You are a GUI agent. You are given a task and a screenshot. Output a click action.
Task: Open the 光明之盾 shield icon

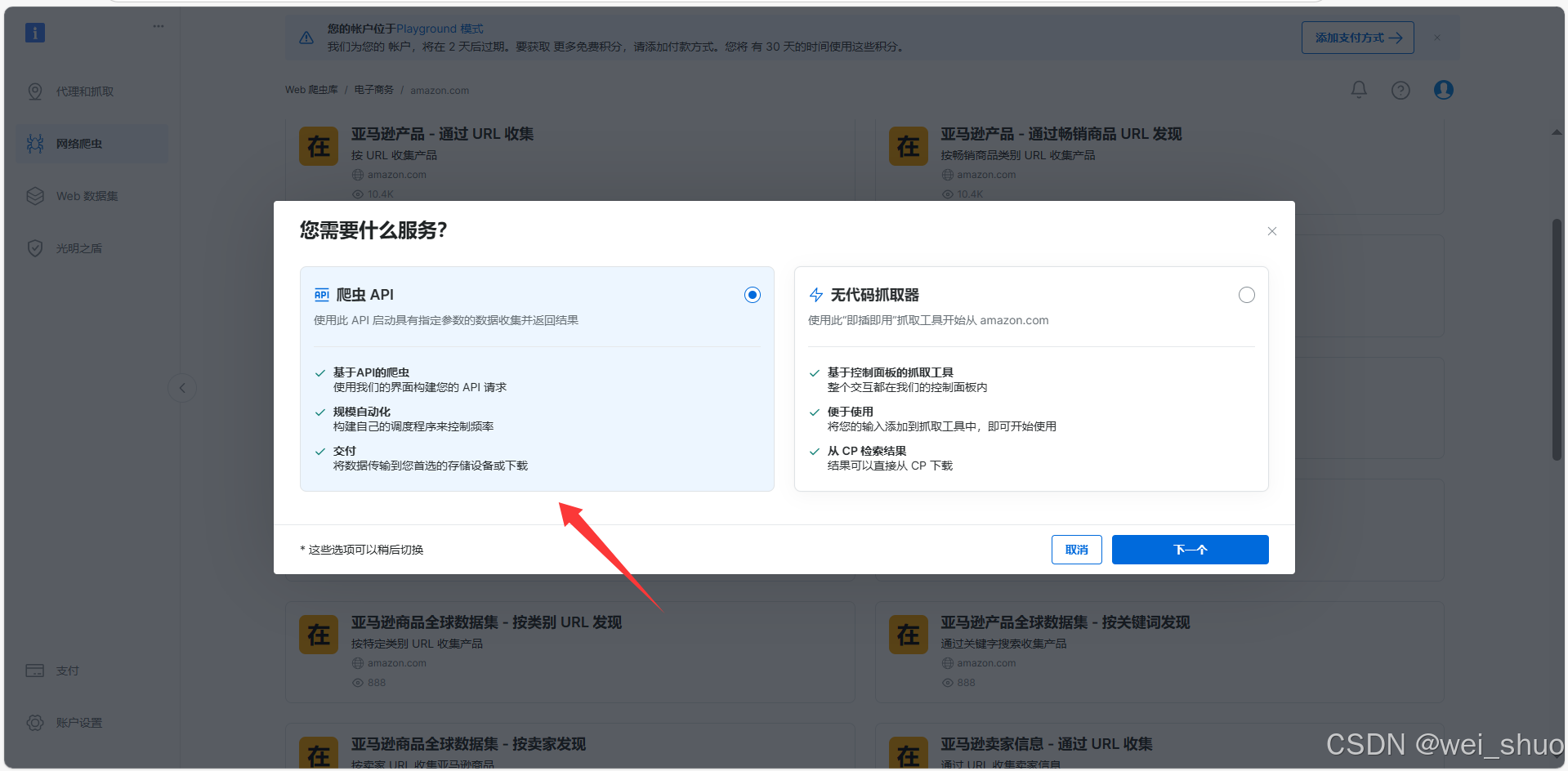(35, 247)
